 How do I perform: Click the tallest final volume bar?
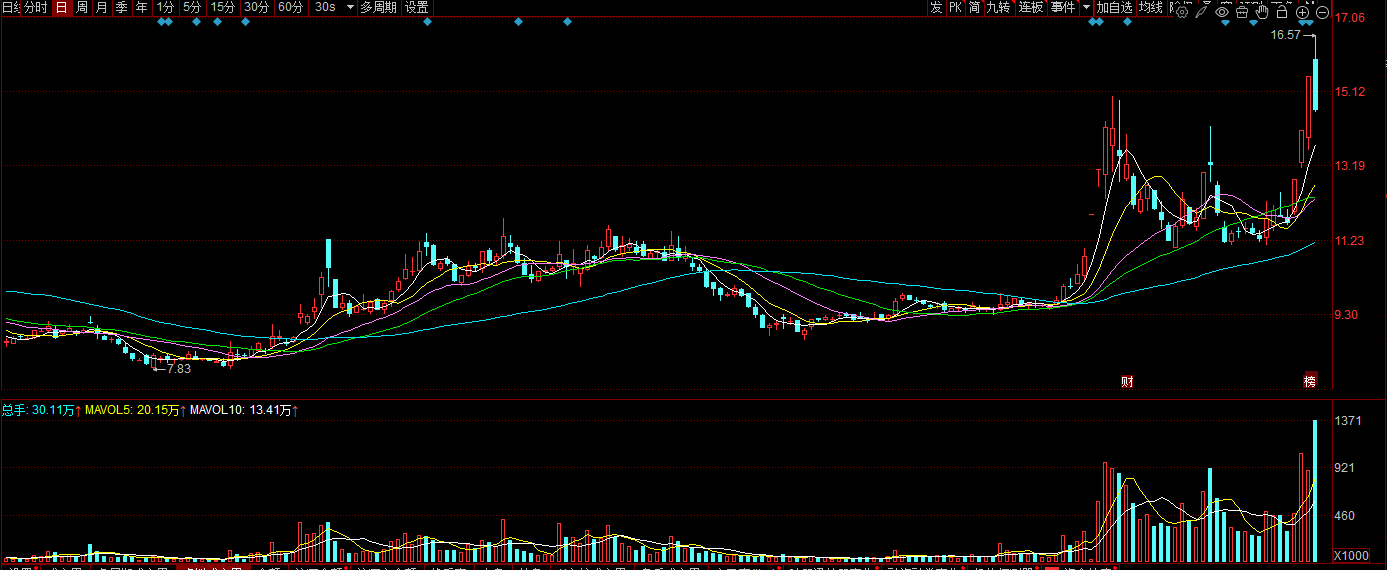coord(1315,490)
